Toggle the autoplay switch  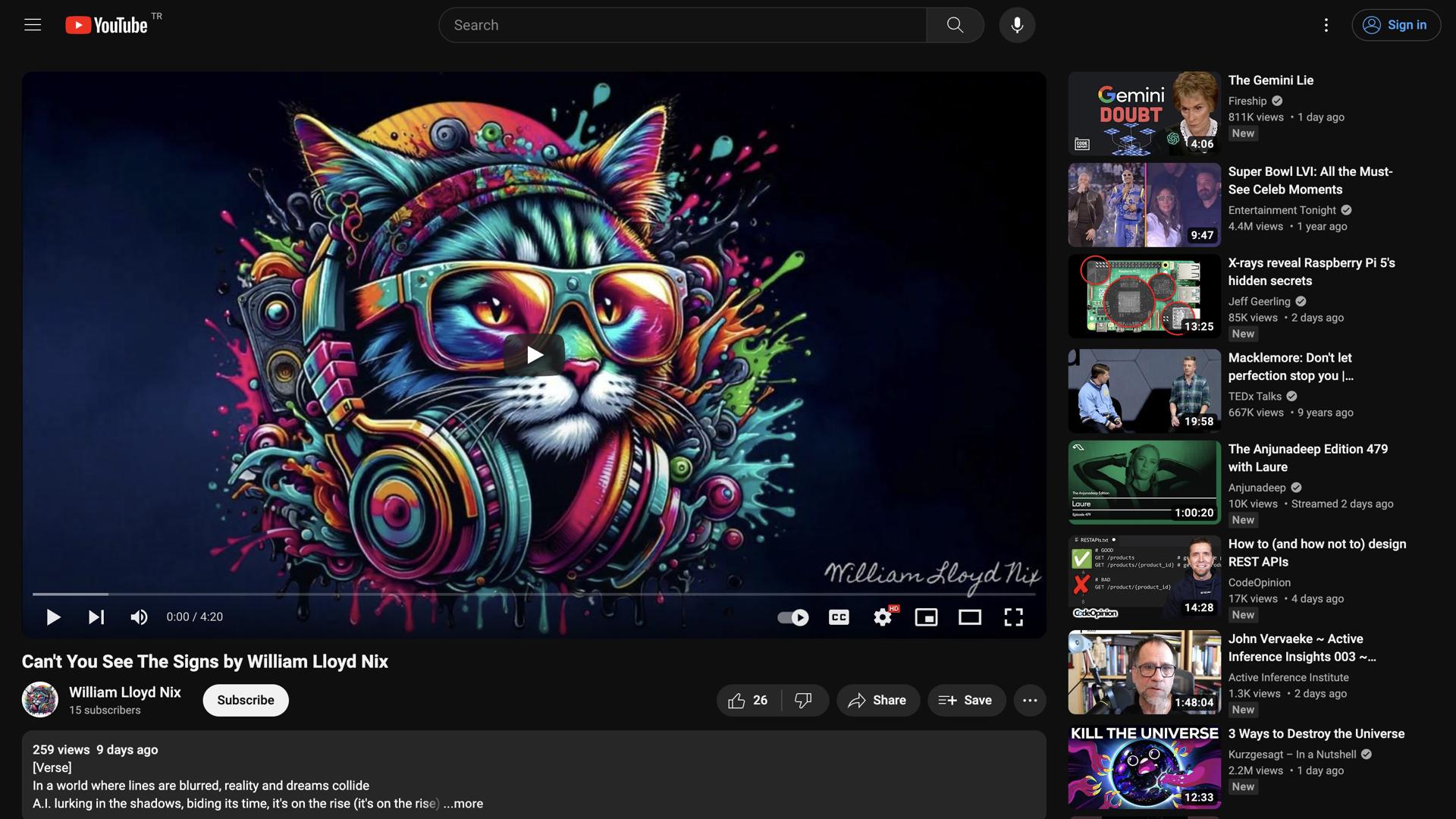point(793,617)
